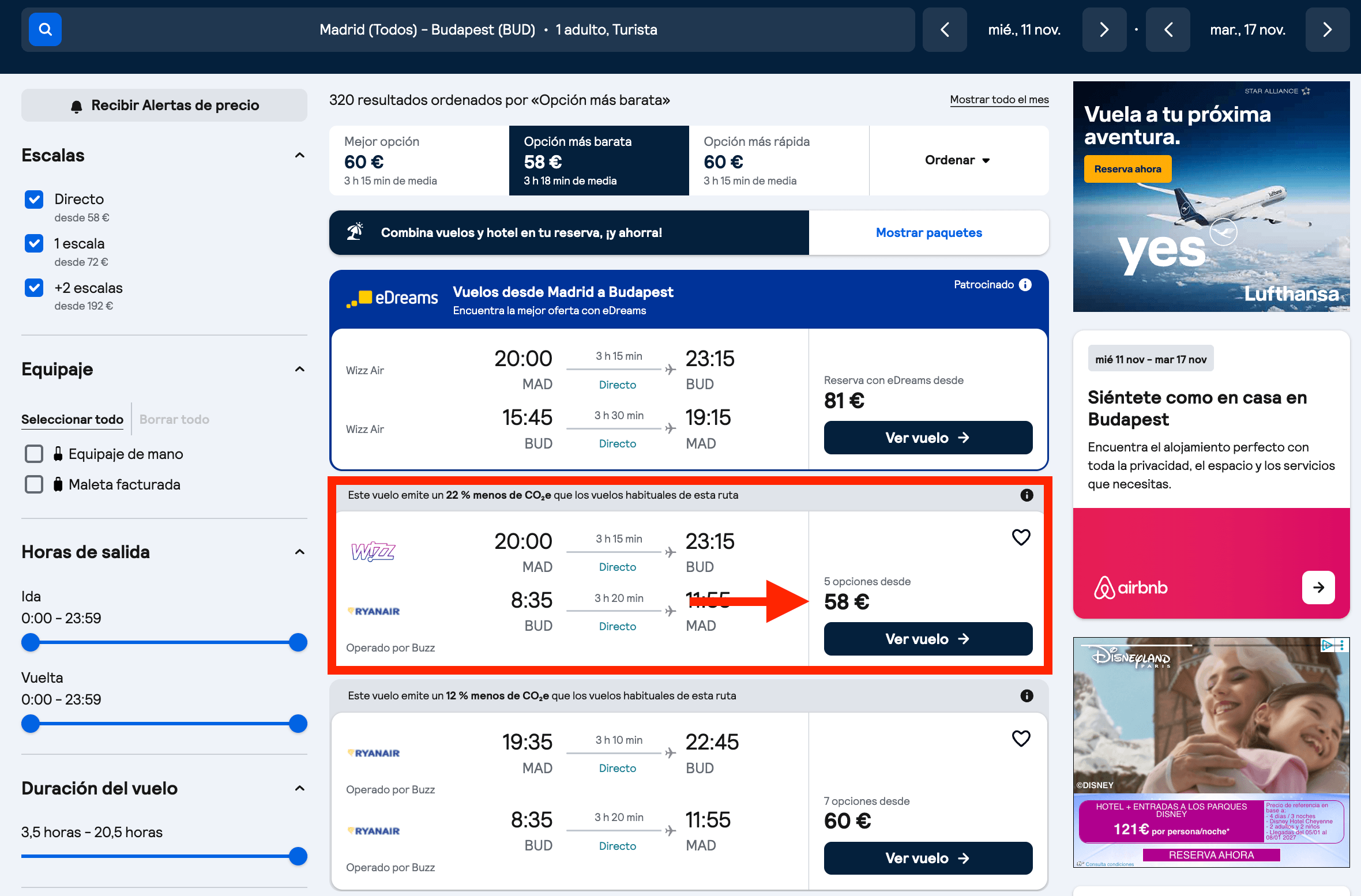Click the Ida departure time right slider handle
The height and width of the screenshot is (896, 1361).
[x=298, y=642]
